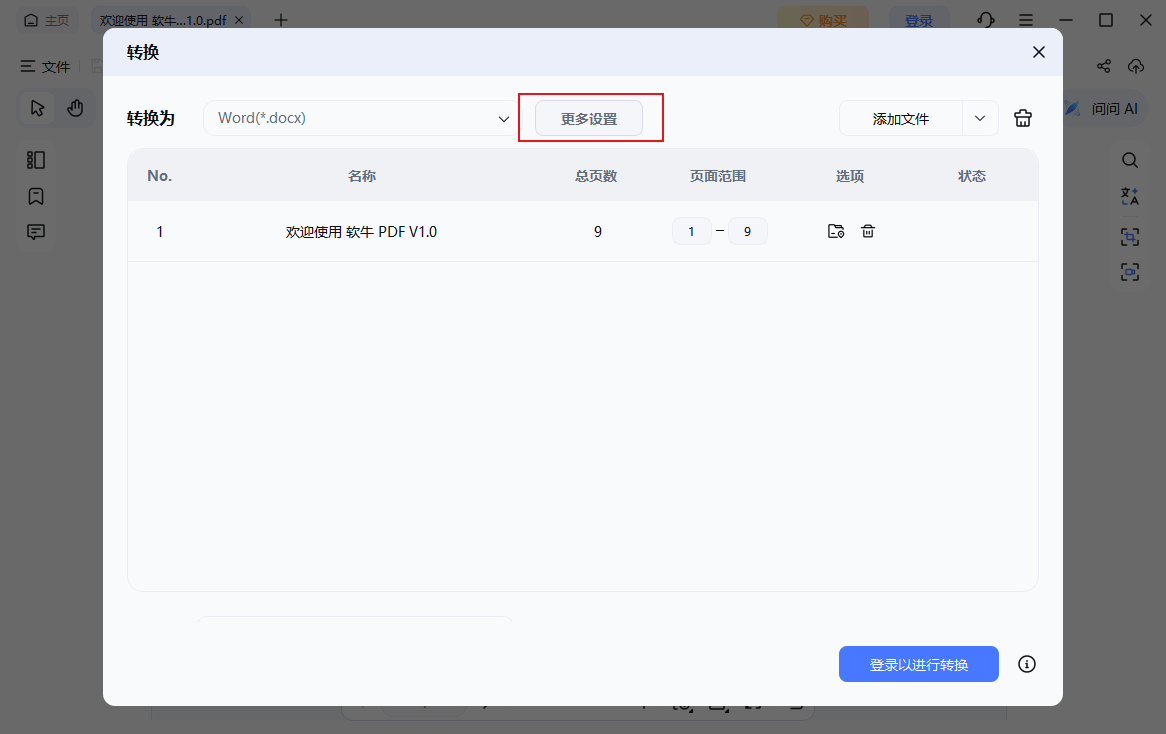This screenshot has width=1166, height=734.
Task: Close the 转换 dialog
Action: pyautogui.click(x=1039, y=52)
